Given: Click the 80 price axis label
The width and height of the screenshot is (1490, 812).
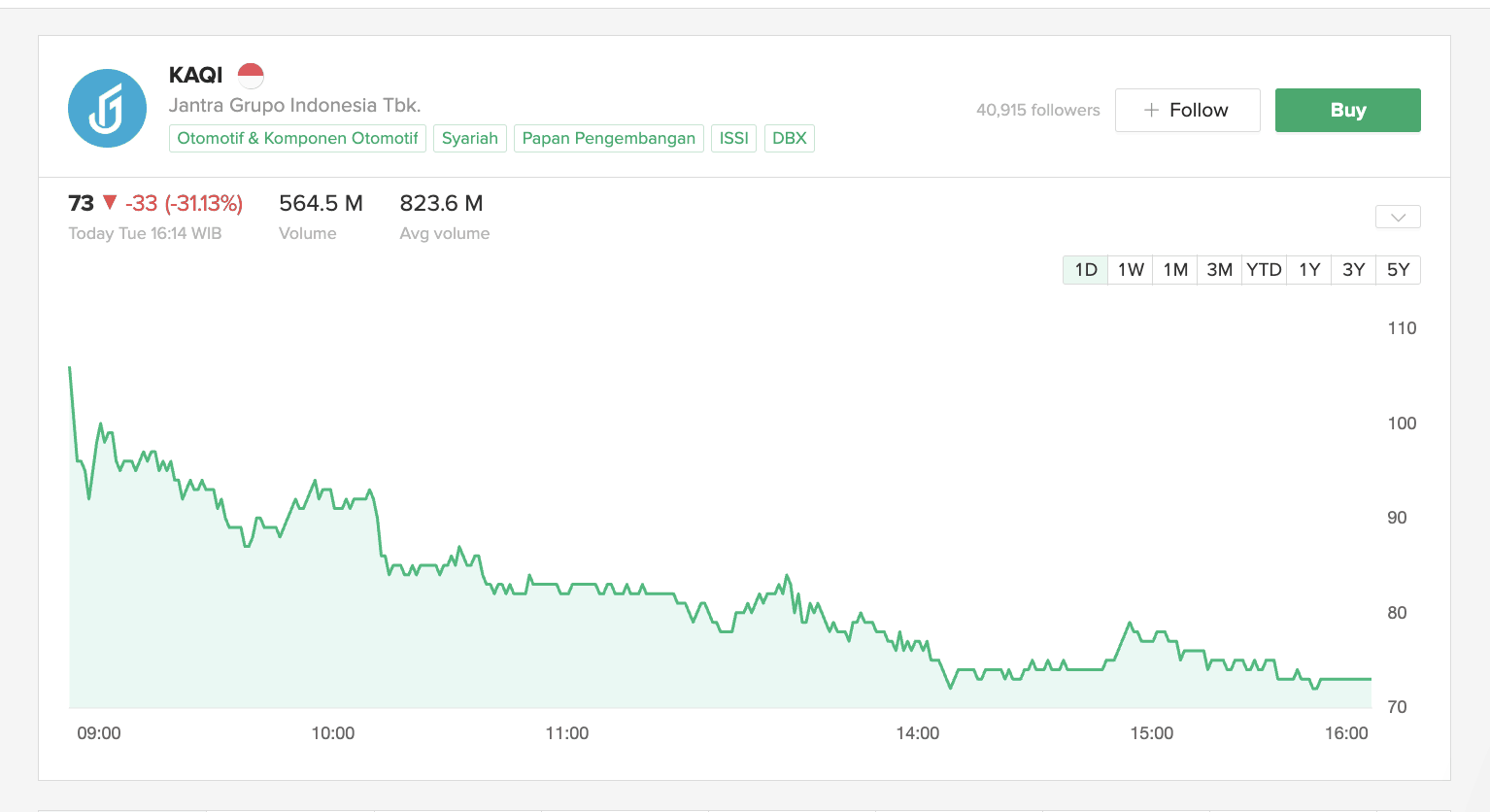Looking at the screenshot, I should click(x=1397, y=613).
